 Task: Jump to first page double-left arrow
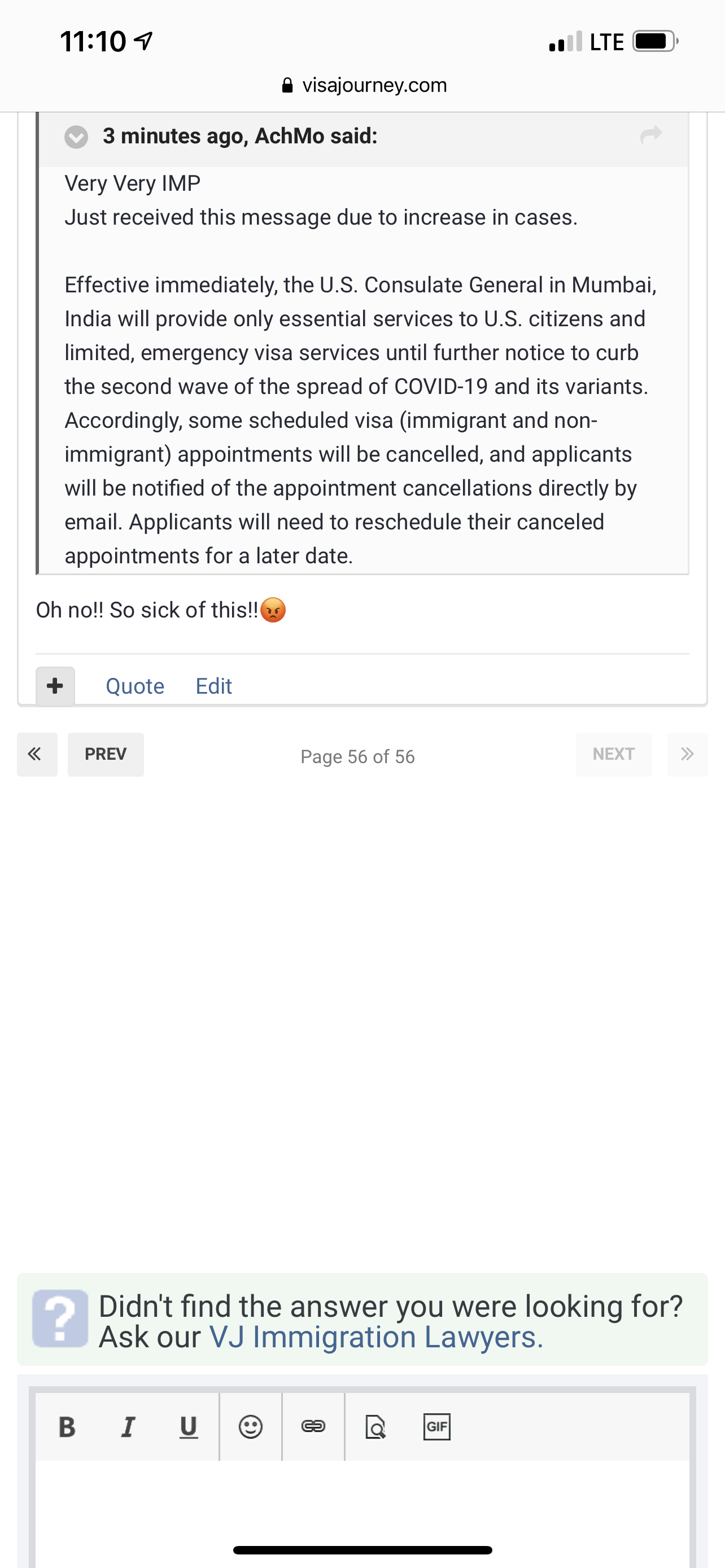click(x=37, y=755)
